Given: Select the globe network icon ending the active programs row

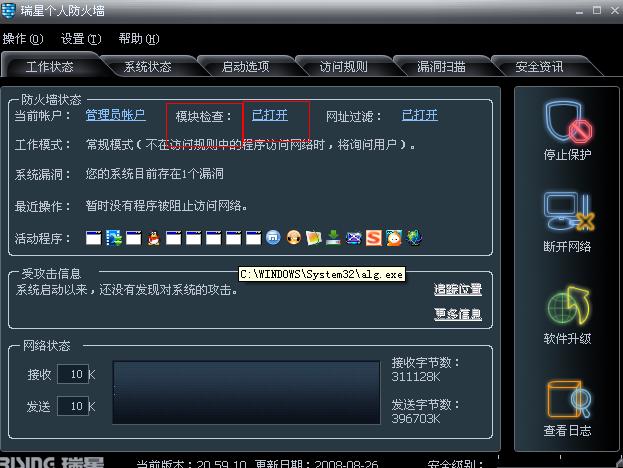Looking at the screenshot, I should (414, 238).
